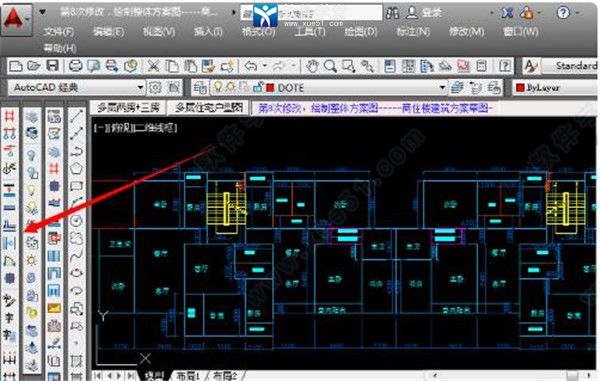The height and width of the screenshot is (381, 600).
Task: Click the Open file folder icon
Action: (x=34, y=66)
